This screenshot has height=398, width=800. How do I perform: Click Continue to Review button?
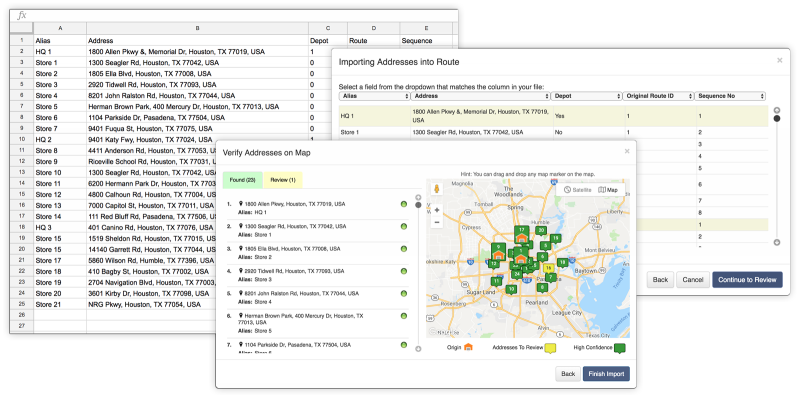747,280
